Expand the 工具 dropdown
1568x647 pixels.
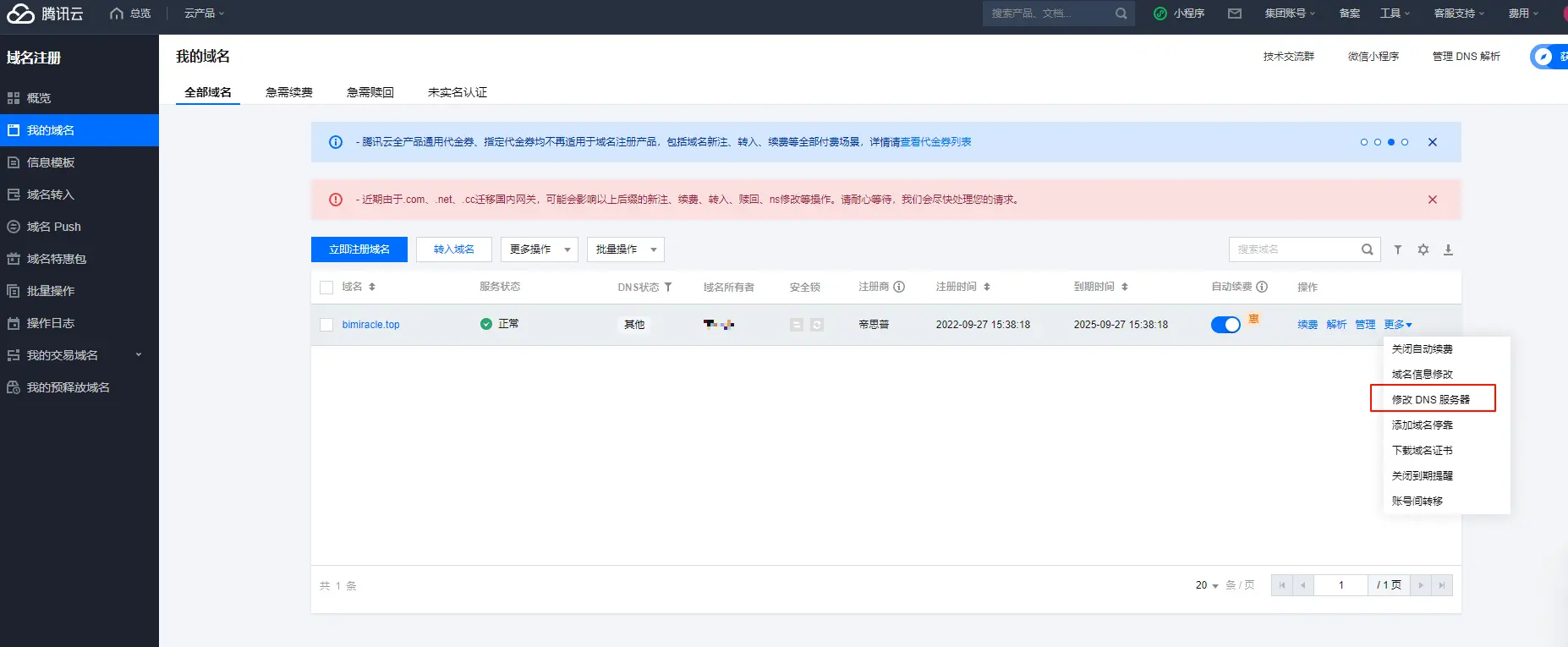(1395, 14)
